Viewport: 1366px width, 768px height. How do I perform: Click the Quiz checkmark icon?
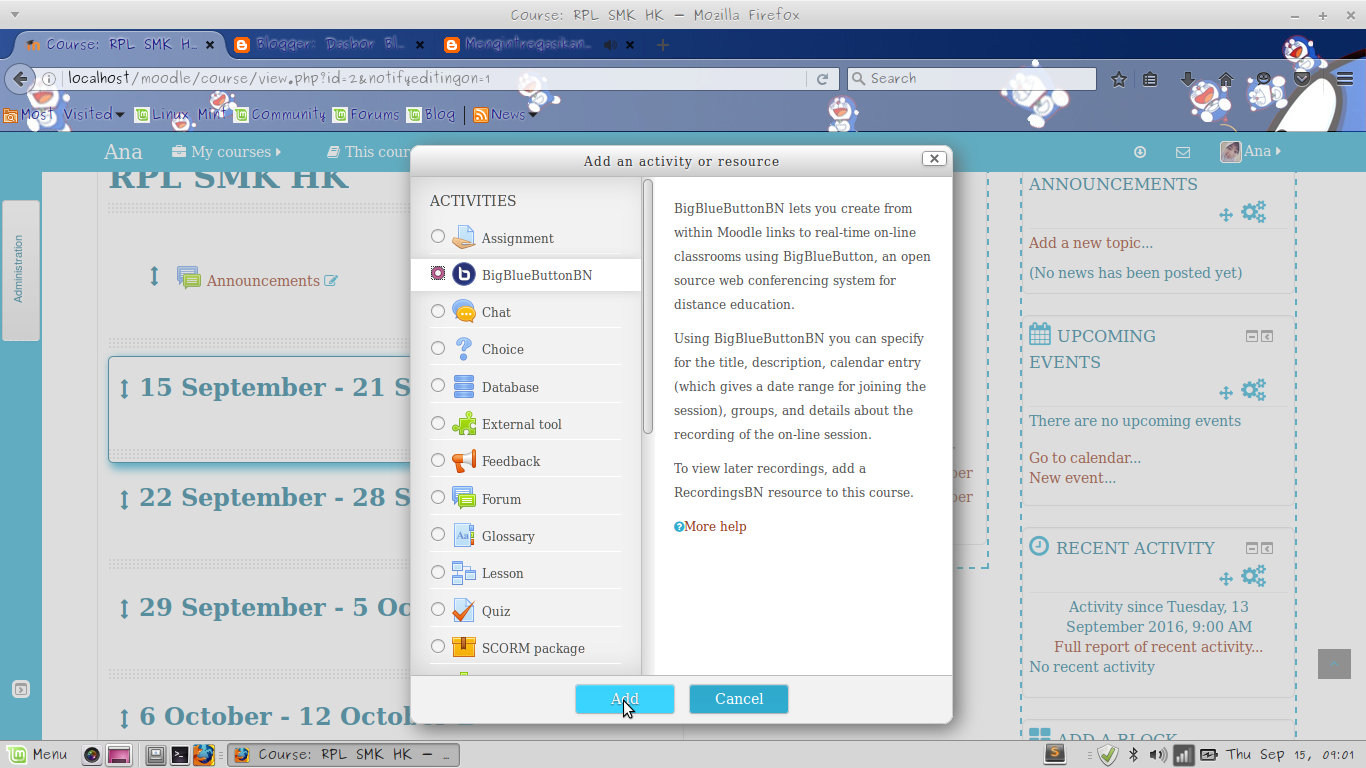[x=463, y=610]
